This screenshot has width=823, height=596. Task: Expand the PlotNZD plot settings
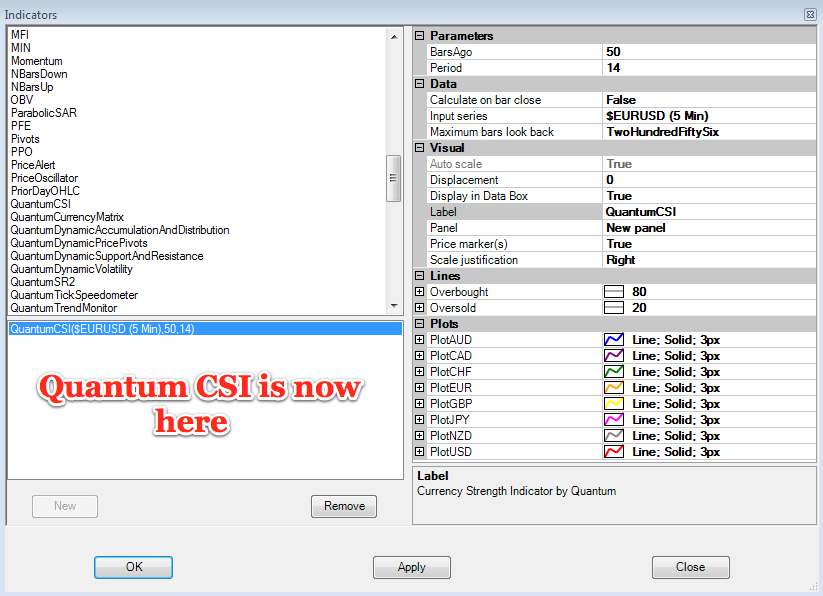[419, 435]
